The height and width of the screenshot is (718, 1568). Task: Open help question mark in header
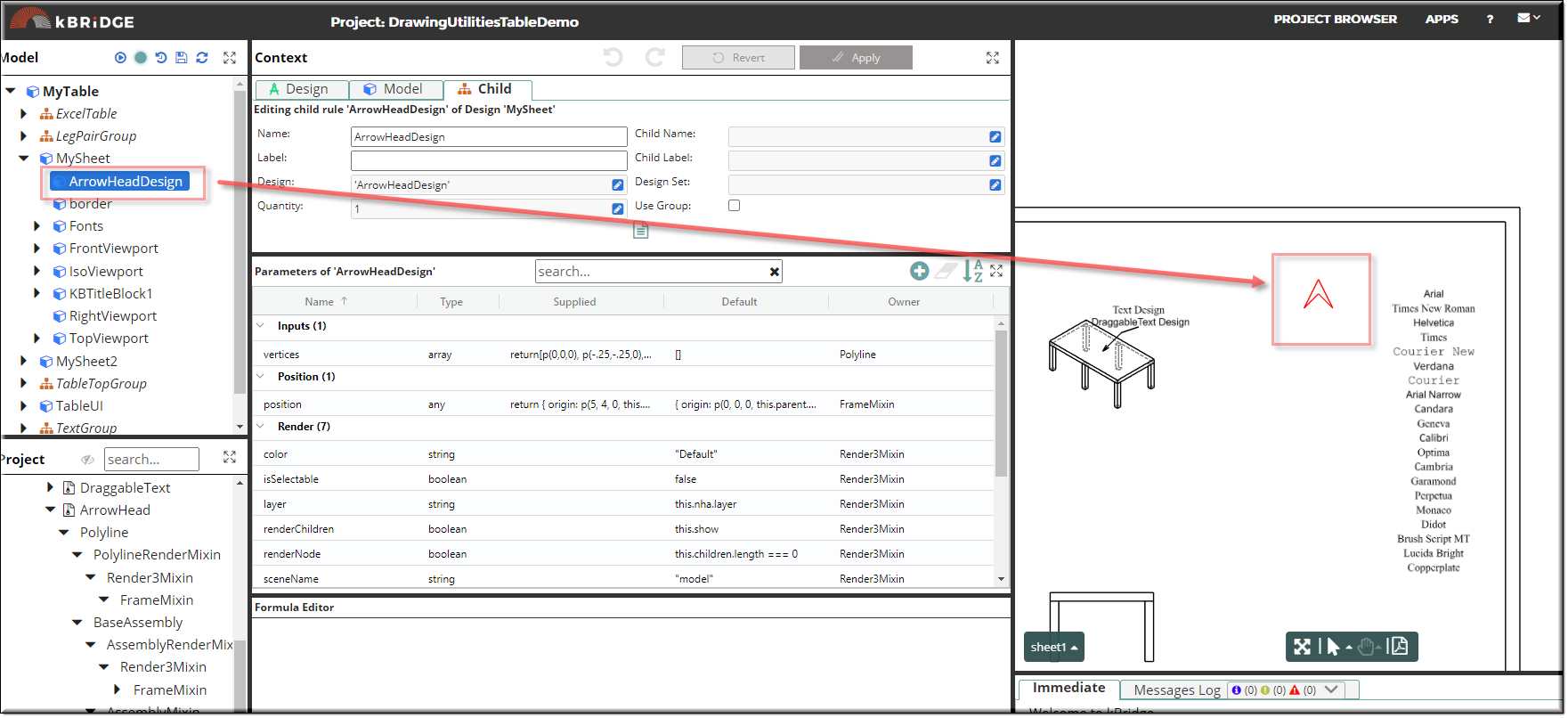1490,19
